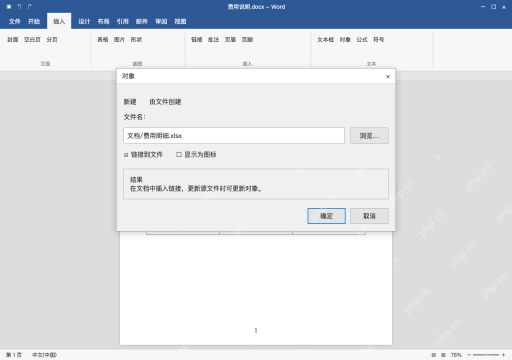Click 文本框 in the text group
This screenshot has width=512, height=360.
pos(326,39)
